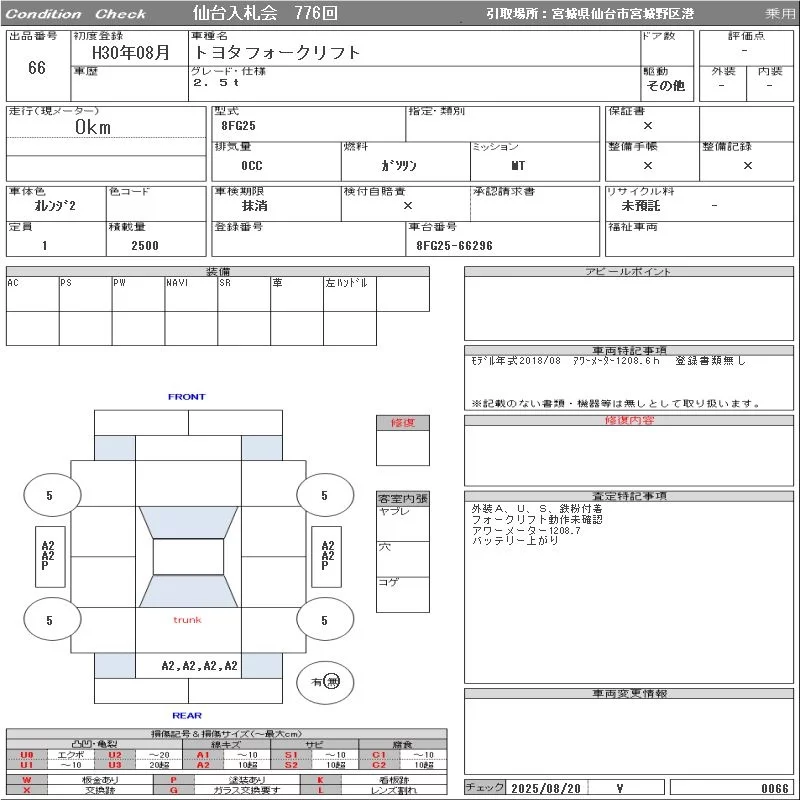Select the rear-right tire circle marked 5

[324, 620]
